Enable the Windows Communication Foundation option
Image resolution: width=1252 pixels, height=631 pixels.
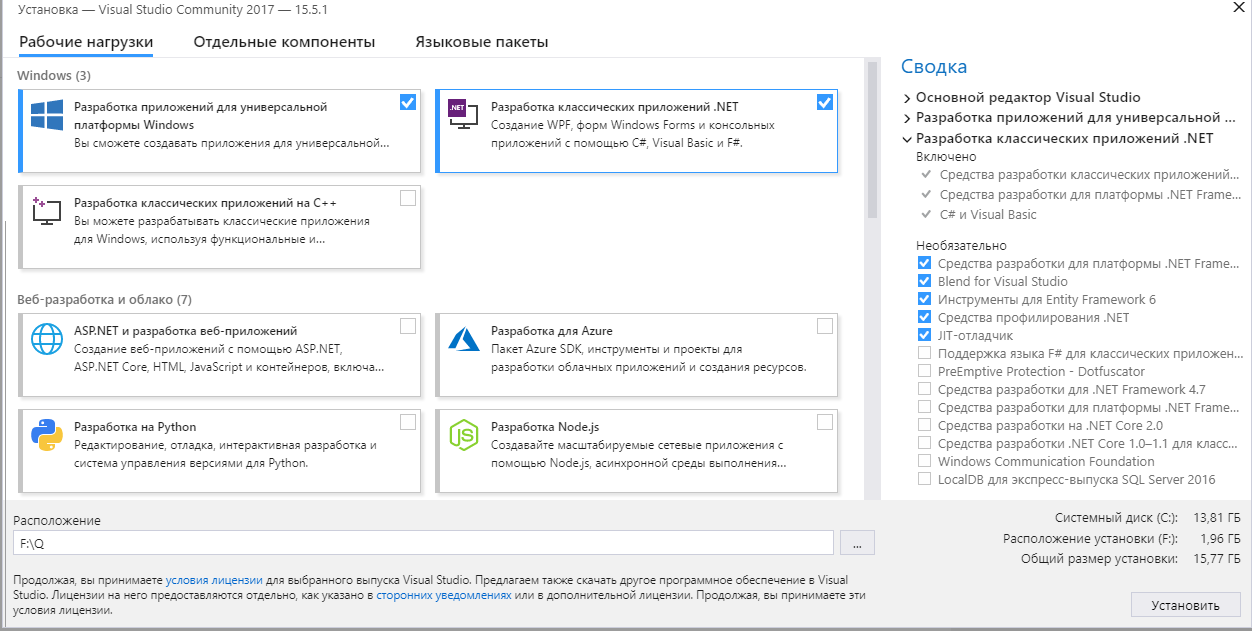tap(924, 461)
